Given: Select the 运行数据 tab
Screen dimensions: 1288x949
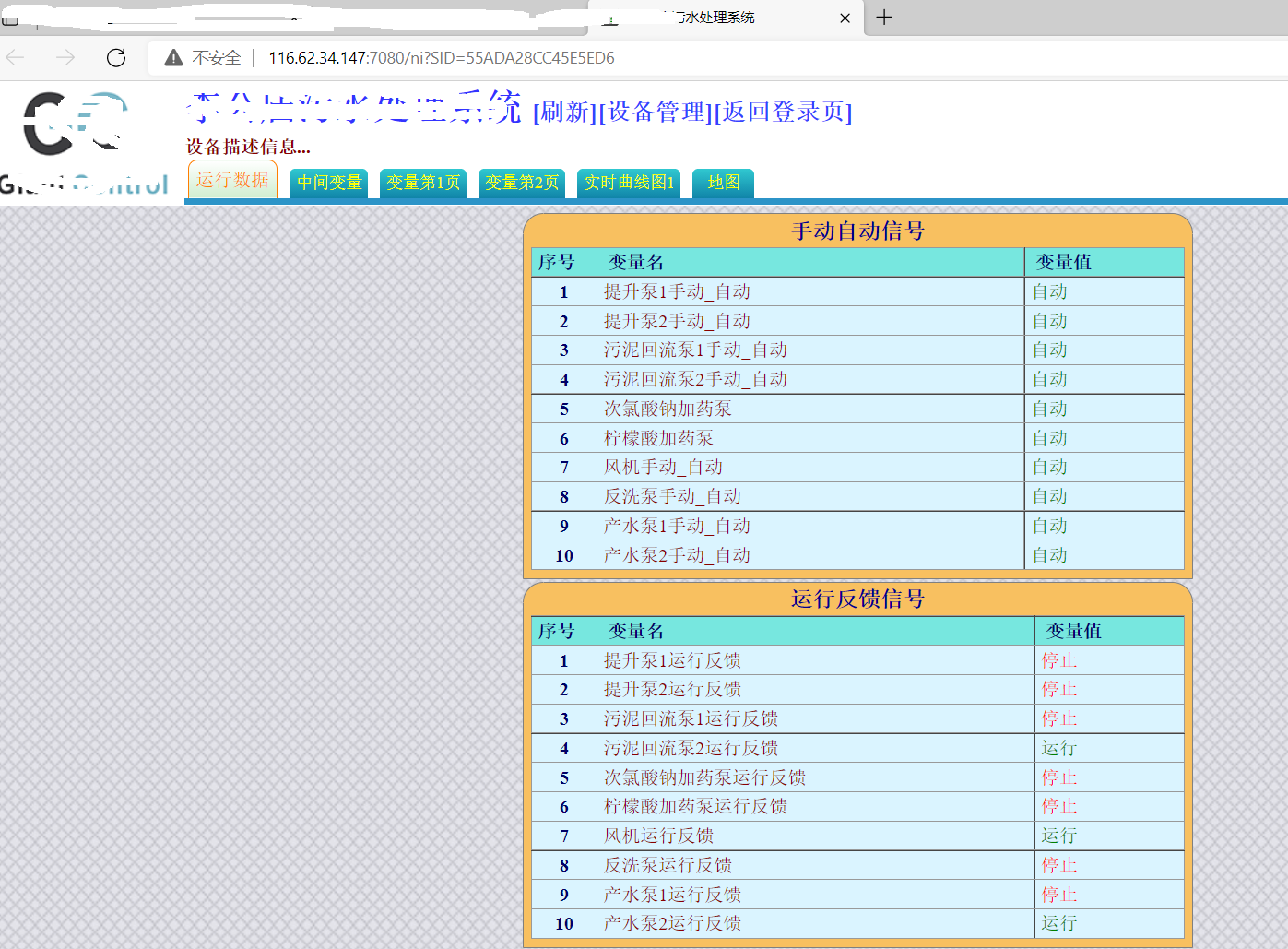Looking at the screenshot, I should point(232,180).
